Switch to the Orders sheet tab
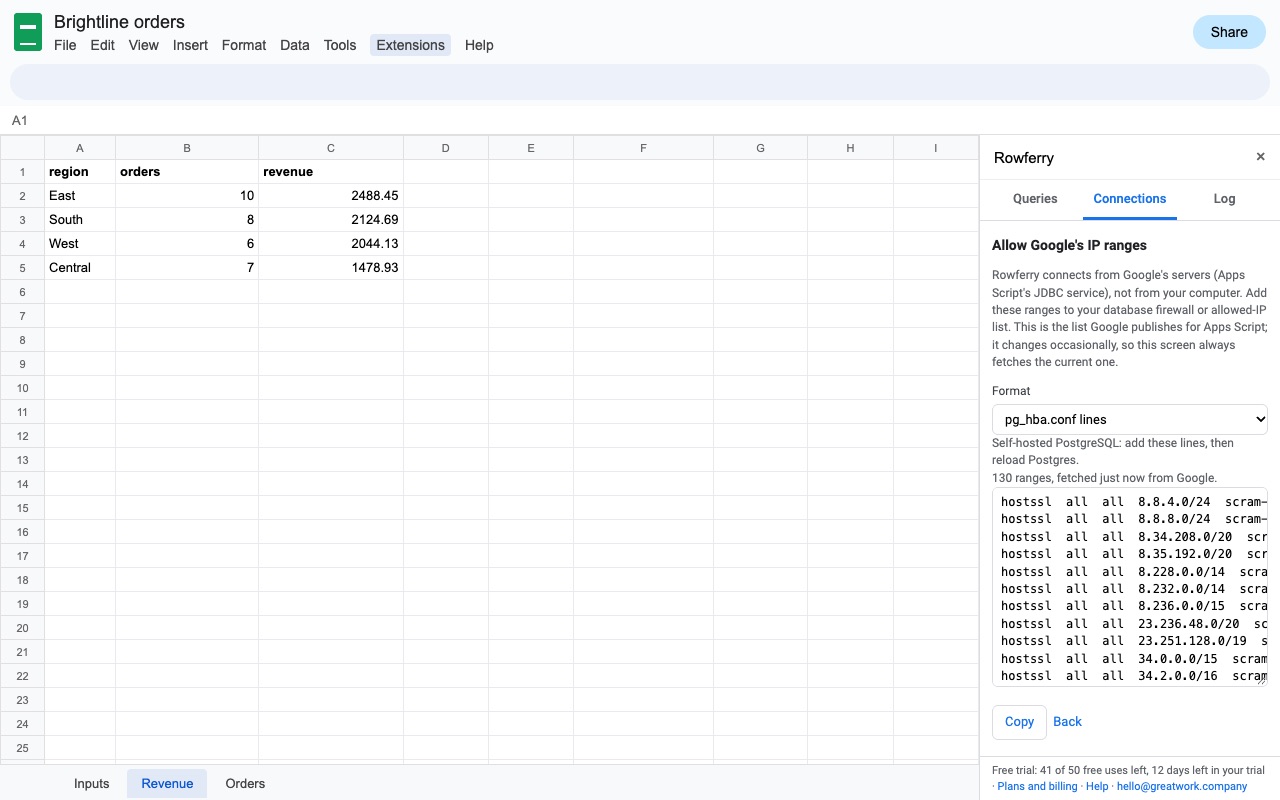This screenshot has width=1280, height=800. click(245, 784)
